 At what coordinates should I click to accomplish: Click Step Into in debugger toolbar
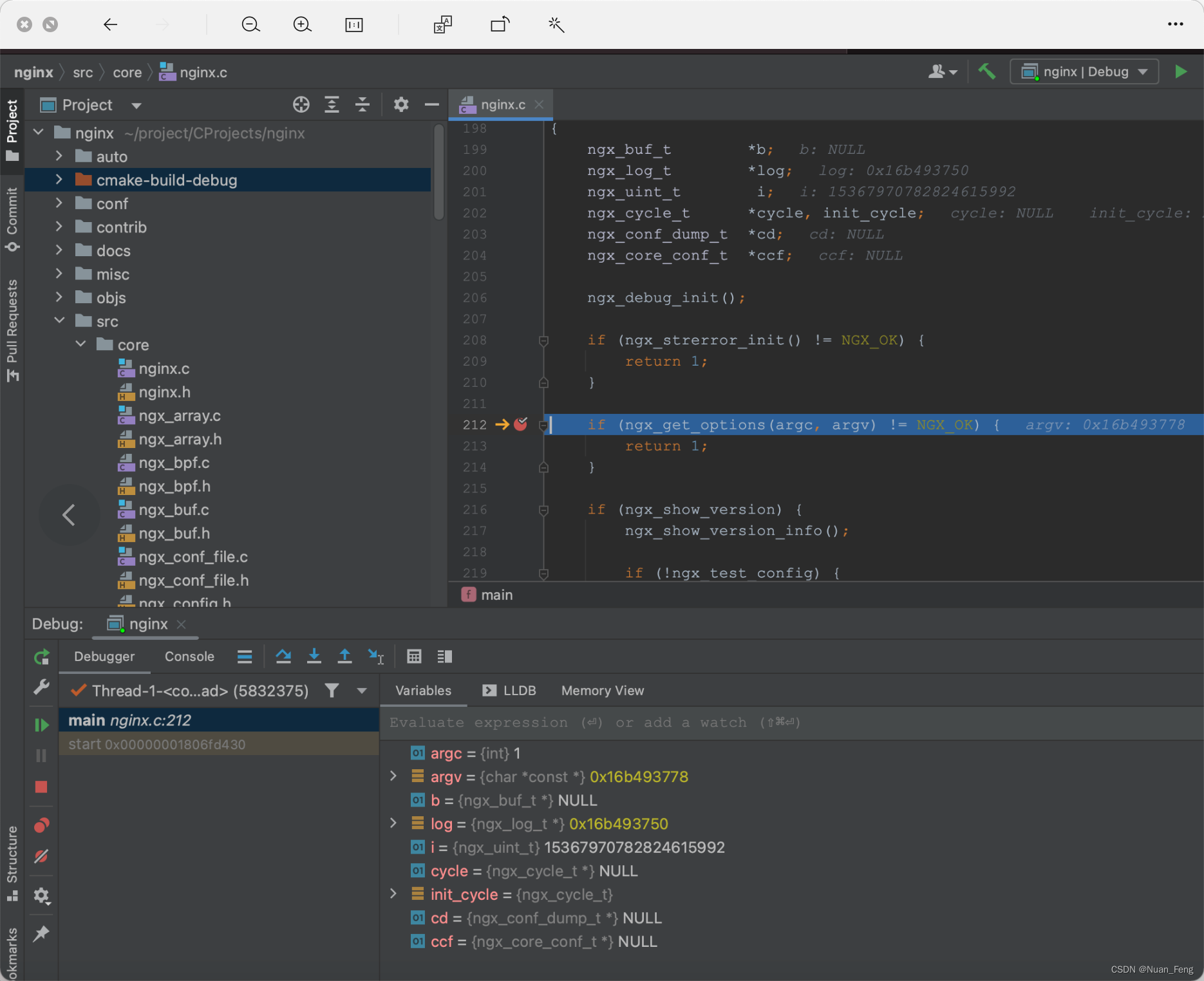pyautogui.click(x=314, y=657)
